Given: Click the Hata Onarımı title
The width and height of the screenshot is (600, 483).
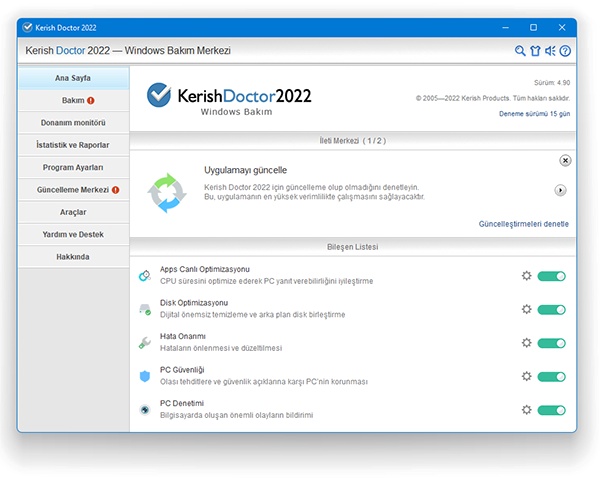Looking at the screenshot, I should (x=183, y=336).
